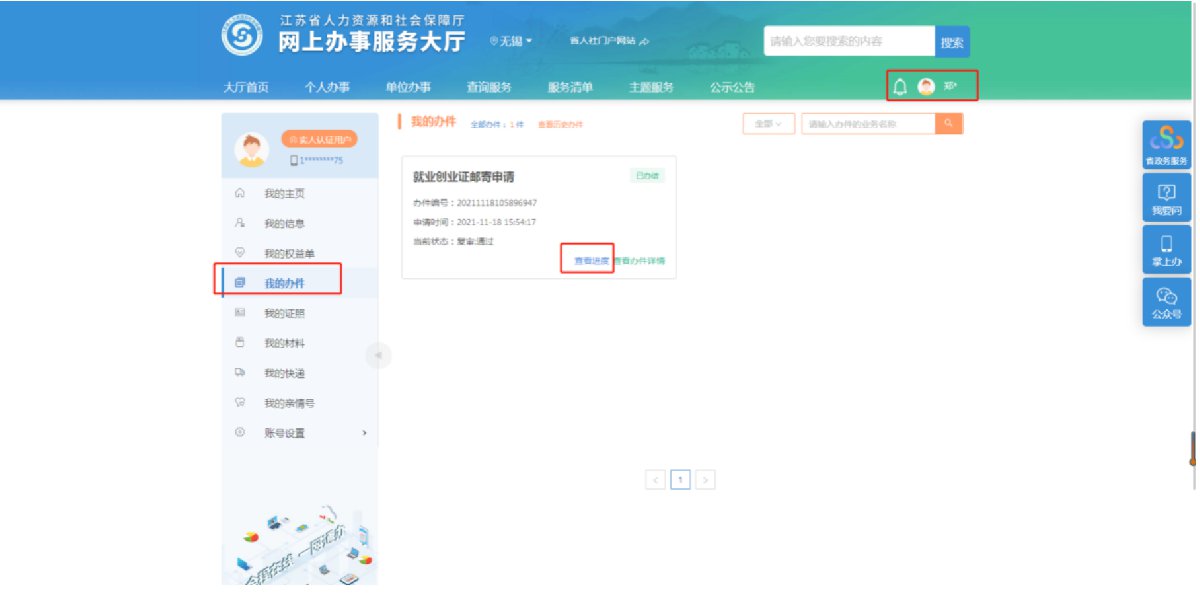The width and height of the screenshot is (1200, 596).
Task: Click the business name search field
Action: click(x=867, y=124)
